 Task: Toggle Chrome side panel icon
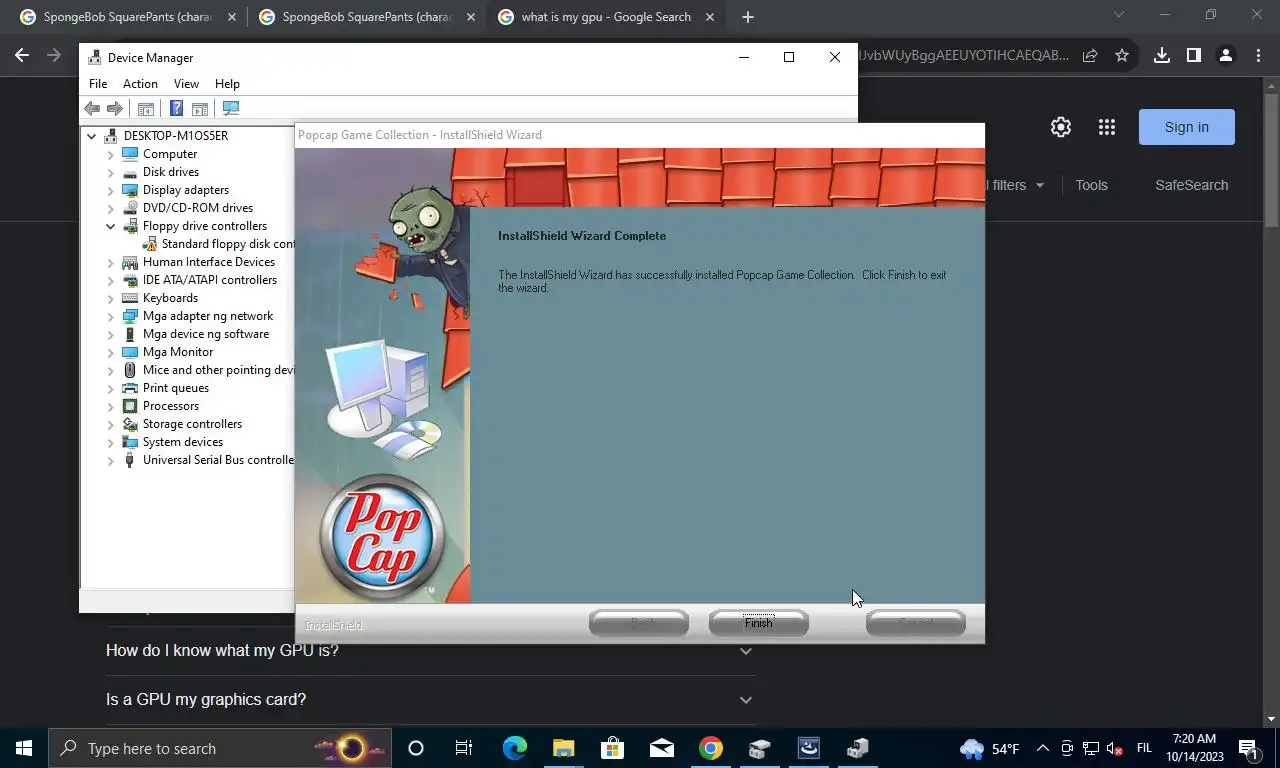[x=1193, y=56]
